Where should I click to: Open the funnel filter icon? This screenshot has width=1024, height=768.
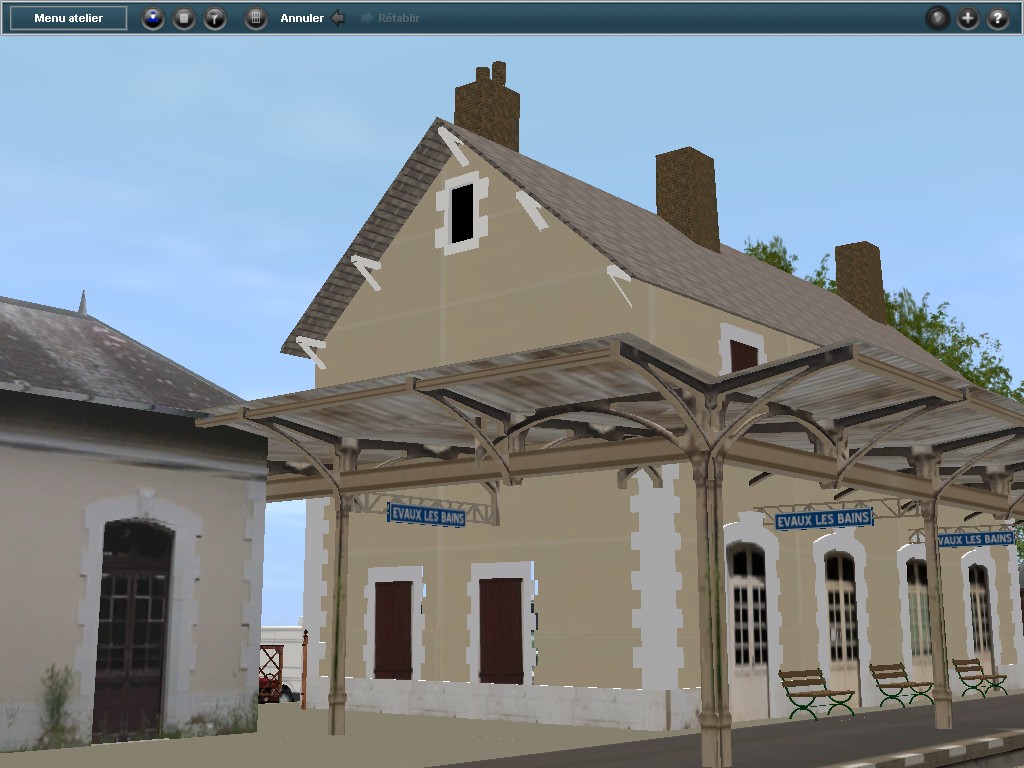click(215, 18)
